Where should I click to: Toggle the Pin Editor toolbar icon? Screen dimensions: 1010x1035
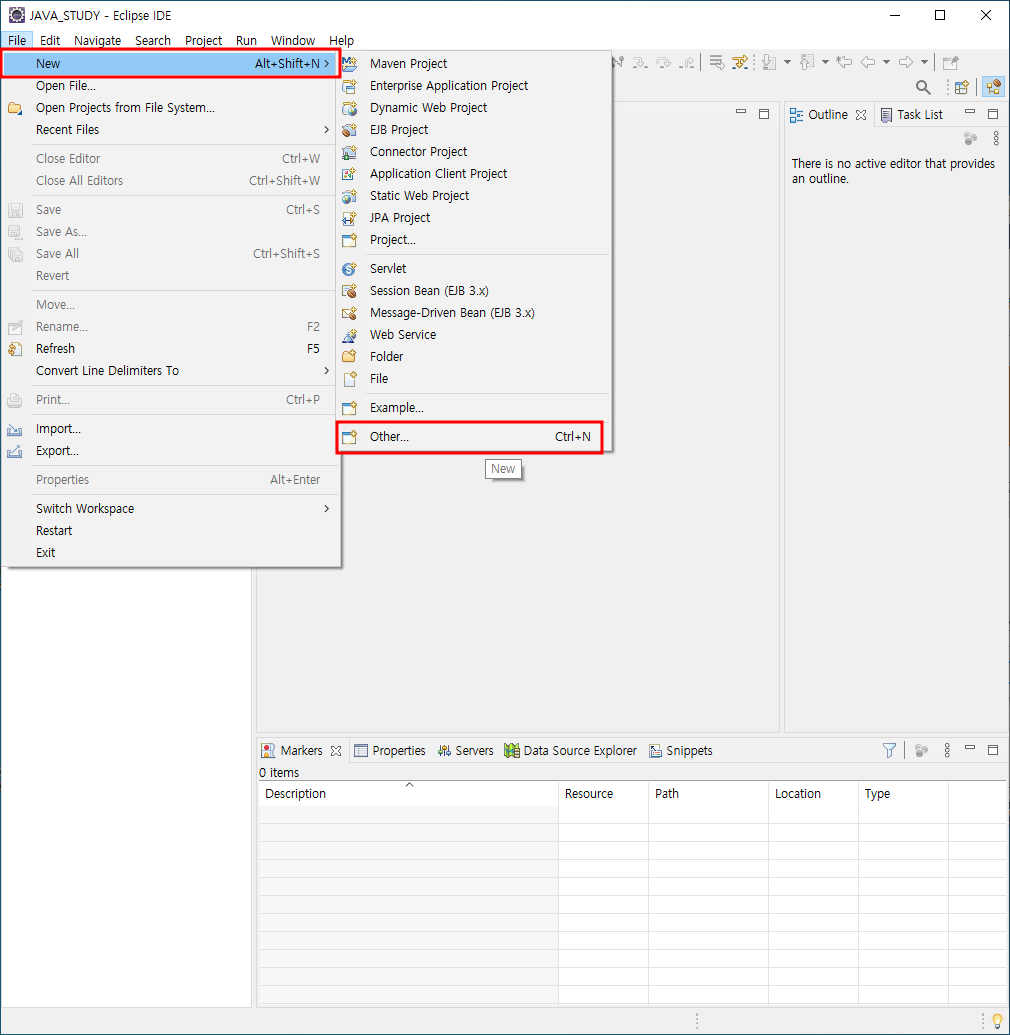pyautogui.click(x=951, y=63)
